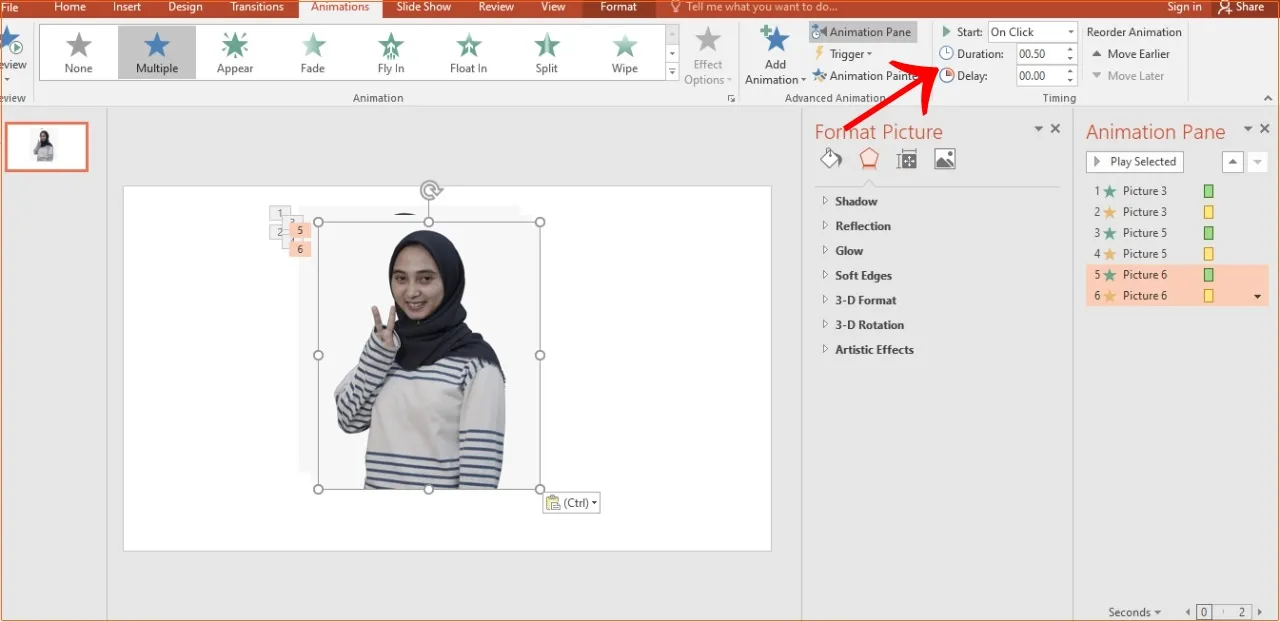Screen dimensions: 1280x622
Task: Click the Share button
Action: [x=1241, y=7]
